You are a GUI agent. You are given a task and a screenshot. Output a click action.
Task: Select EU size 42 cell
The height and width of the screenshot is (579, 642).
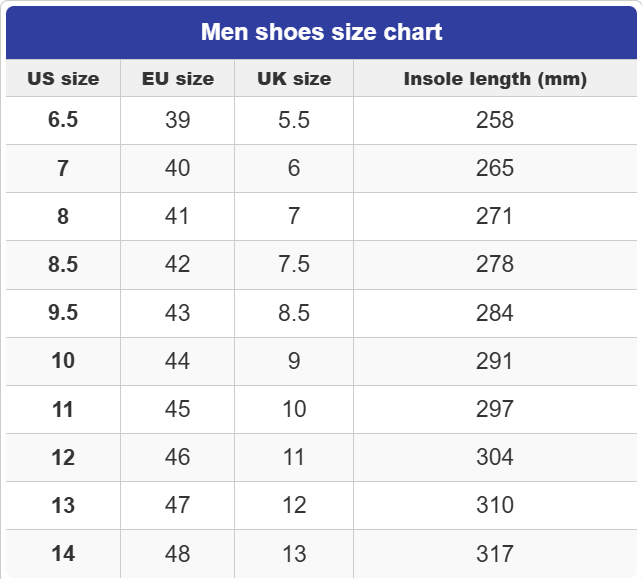(177, 264)
